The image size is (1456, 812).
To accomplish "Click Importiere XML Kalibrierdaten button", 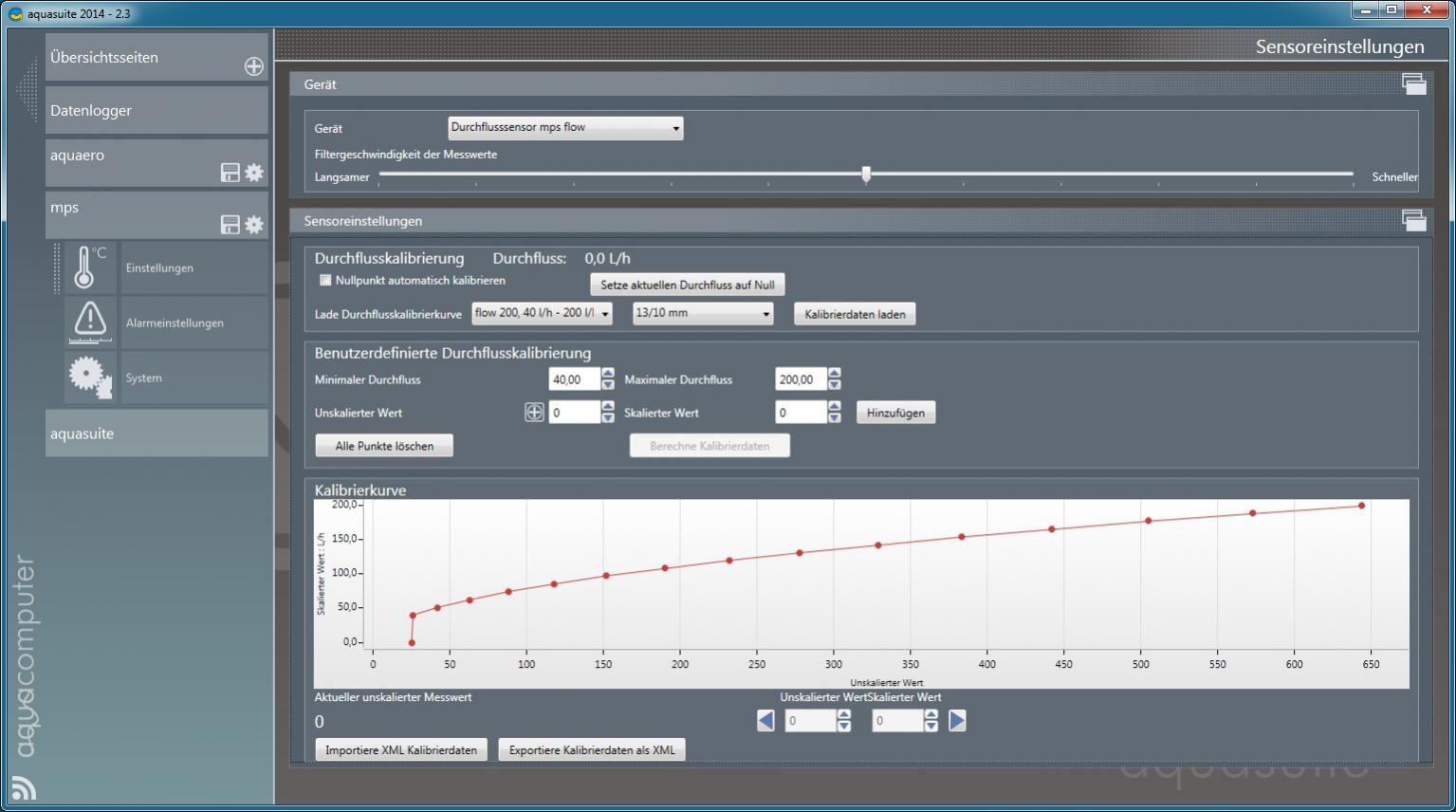I will tap(401, 750).
